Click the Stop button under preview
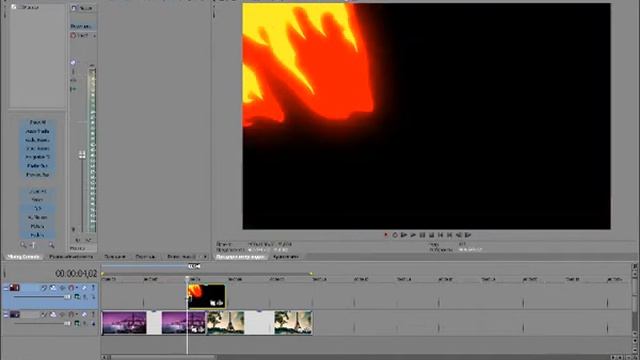640x360 pixels. (431, 235)
